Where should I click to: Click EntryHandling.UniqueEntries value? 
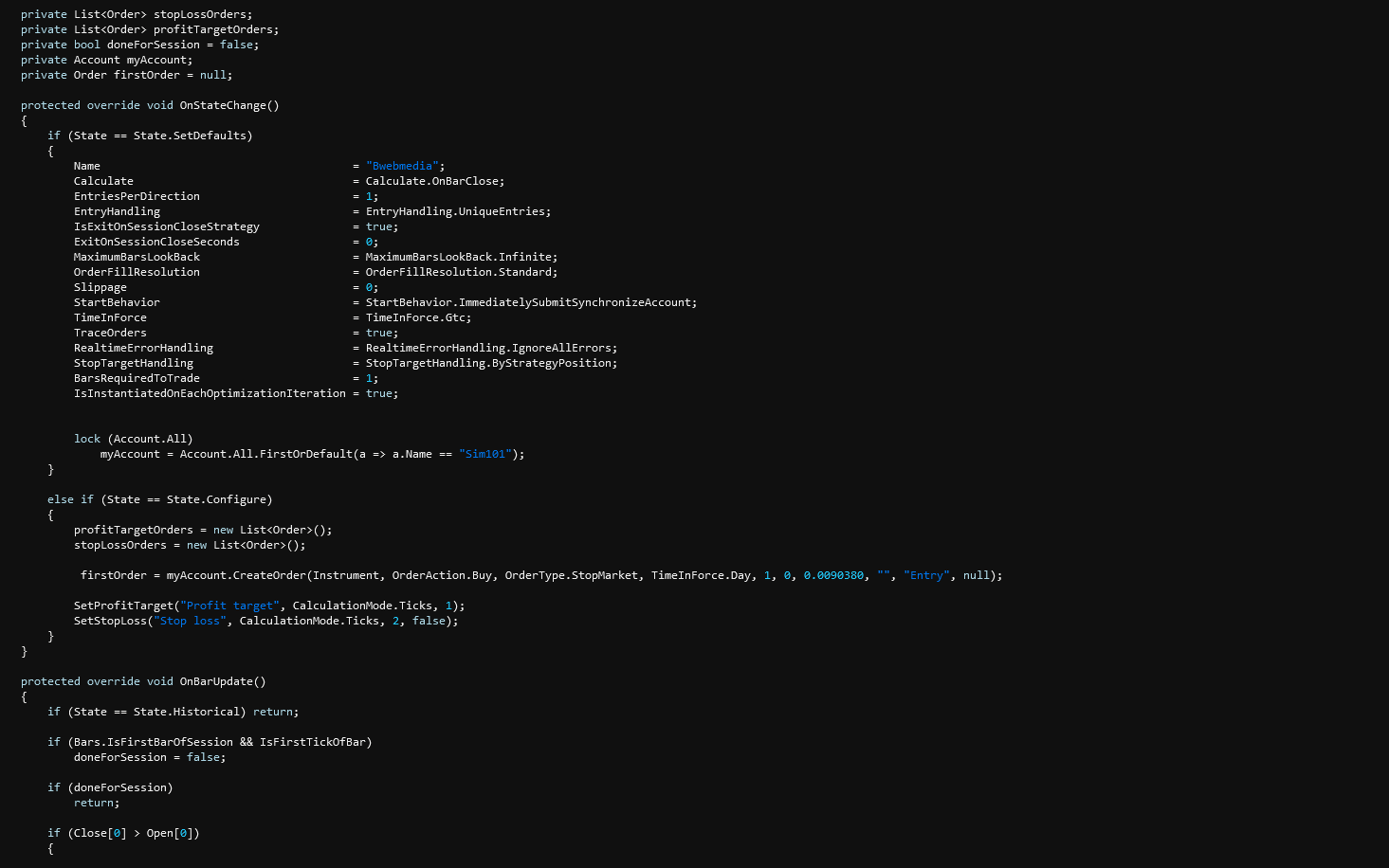click(x=457, y=211)
